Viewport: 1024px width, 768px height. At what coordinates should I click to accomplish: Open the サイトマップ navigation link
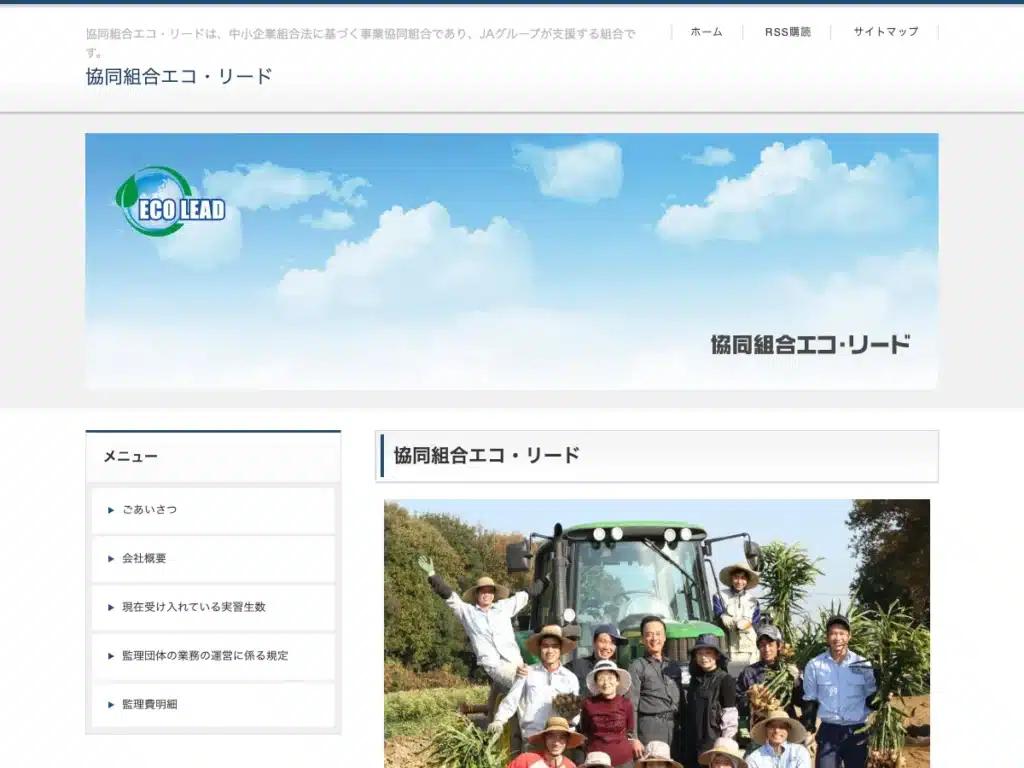click(x=886, y=32)
